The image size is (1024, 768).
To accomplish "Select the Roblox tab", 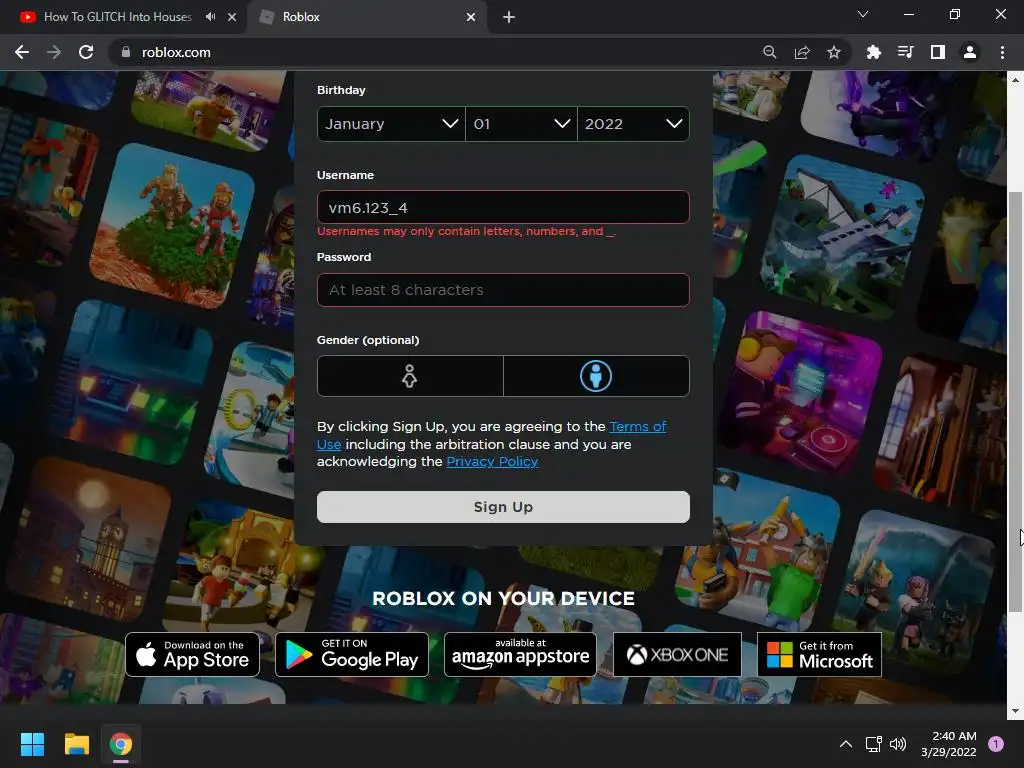I will (x=368, y=17).
